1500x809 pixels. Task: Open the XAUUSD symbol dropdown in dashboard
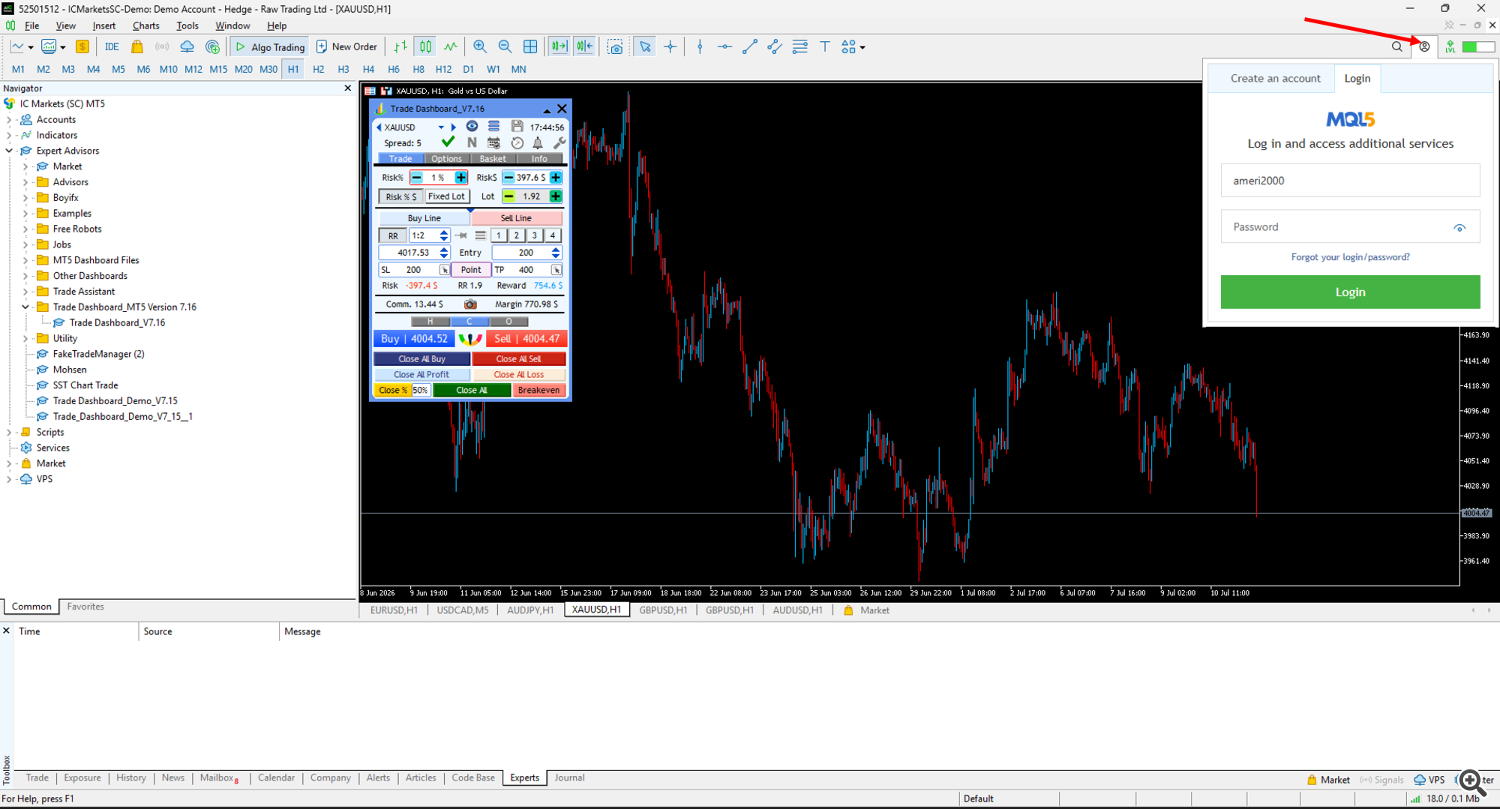coord(440,128)
